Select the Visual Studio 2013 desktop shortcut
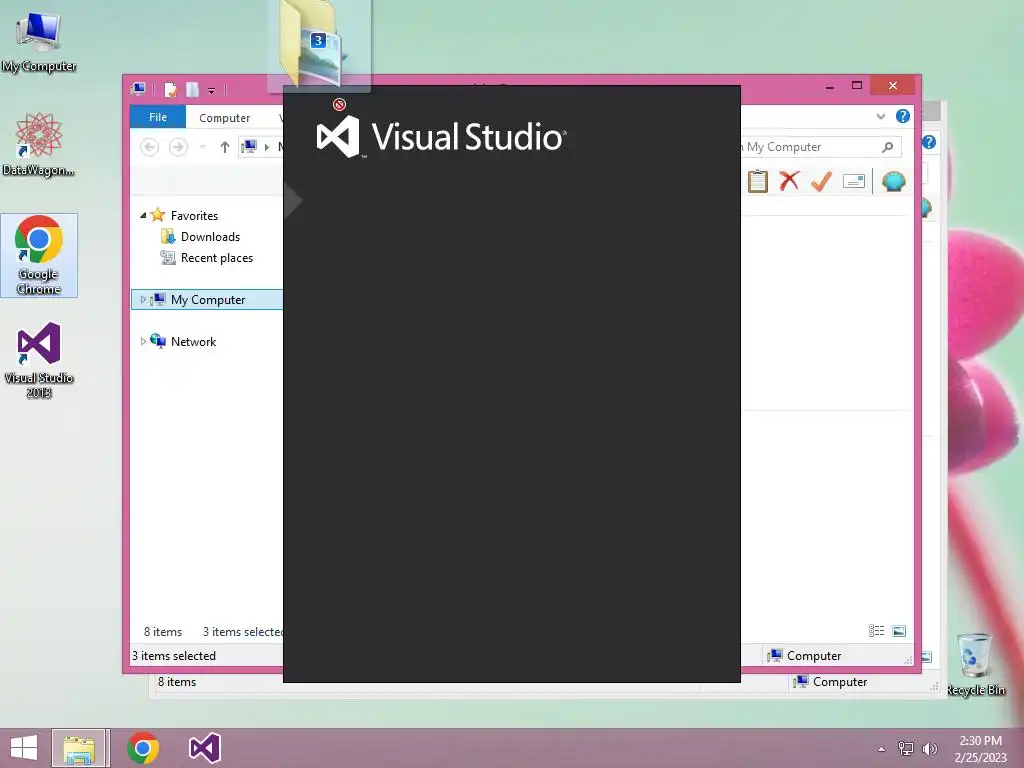 pos(39,360)
